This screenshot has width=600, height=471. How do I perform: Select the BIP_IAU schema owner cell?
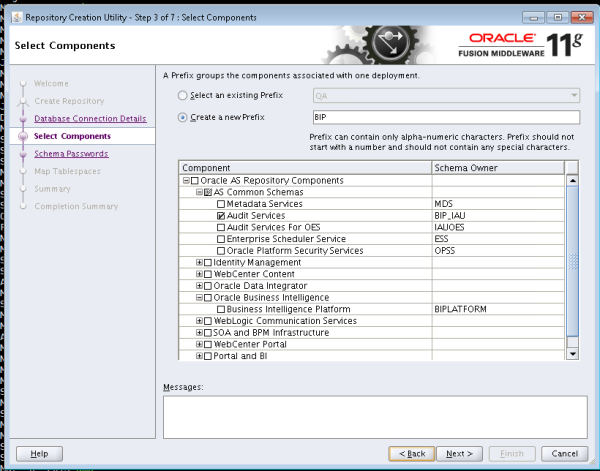[498, 216]
